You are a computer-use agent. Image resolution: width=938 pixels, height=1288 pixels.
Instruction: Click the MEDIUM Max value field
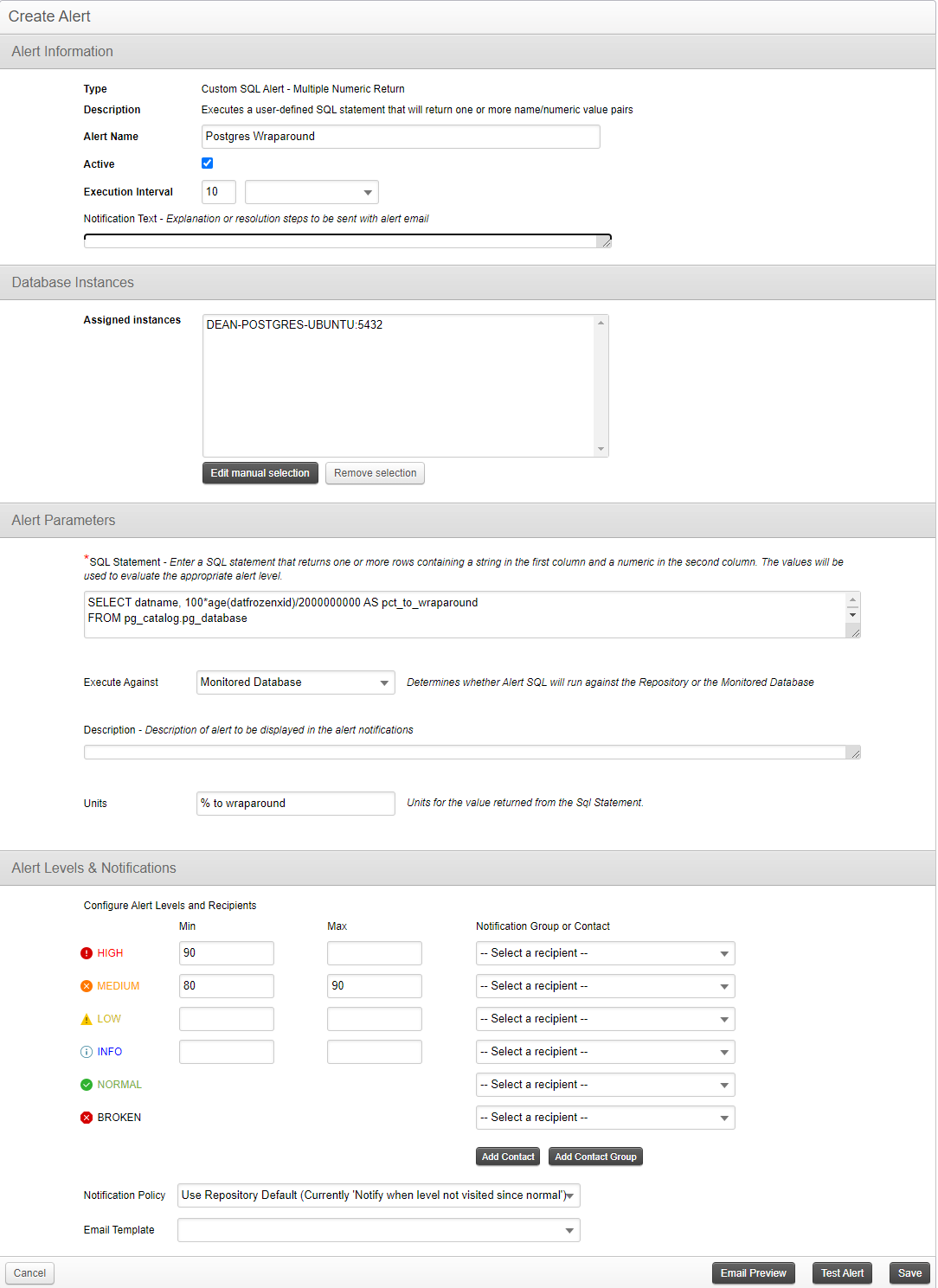375,986
